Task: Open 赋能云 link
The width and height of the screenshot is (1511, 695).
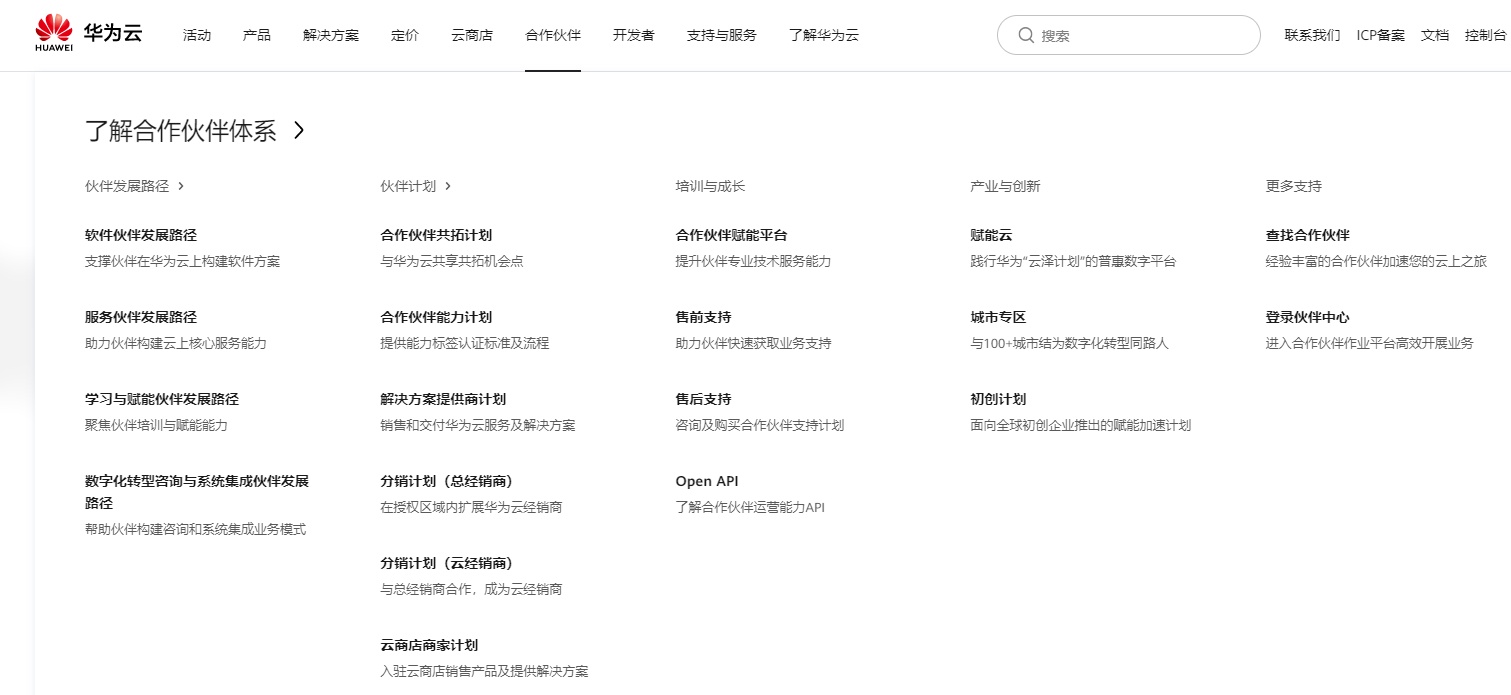Action: 991,235
